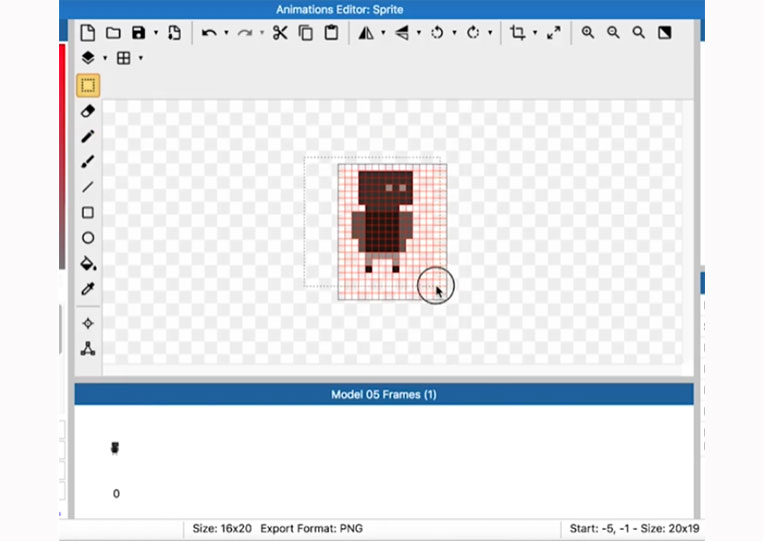The image size is (763, 541).
Task: Open the crop options dropdown arrow
Action: (535, 33)
